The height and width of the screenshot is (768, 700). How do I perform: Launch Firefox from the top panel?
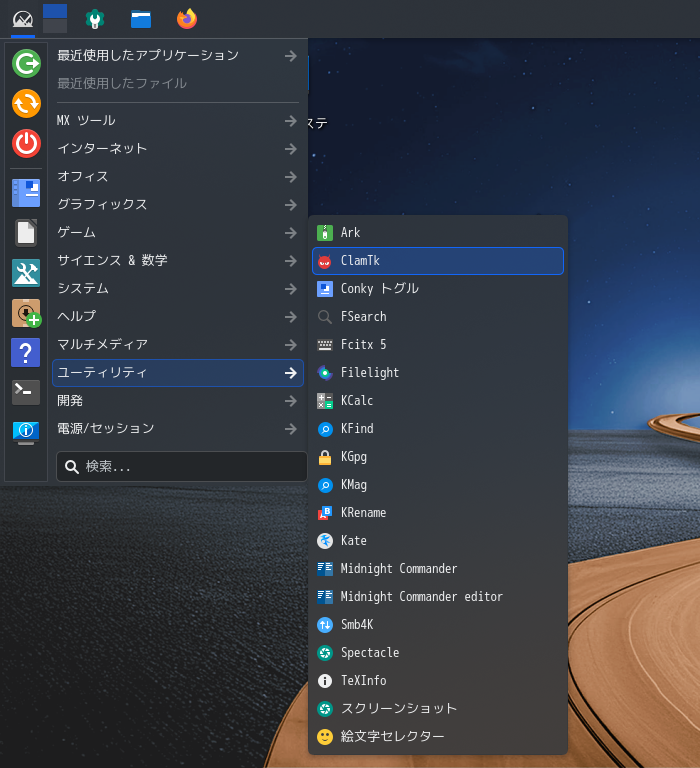tap(187, 19)
